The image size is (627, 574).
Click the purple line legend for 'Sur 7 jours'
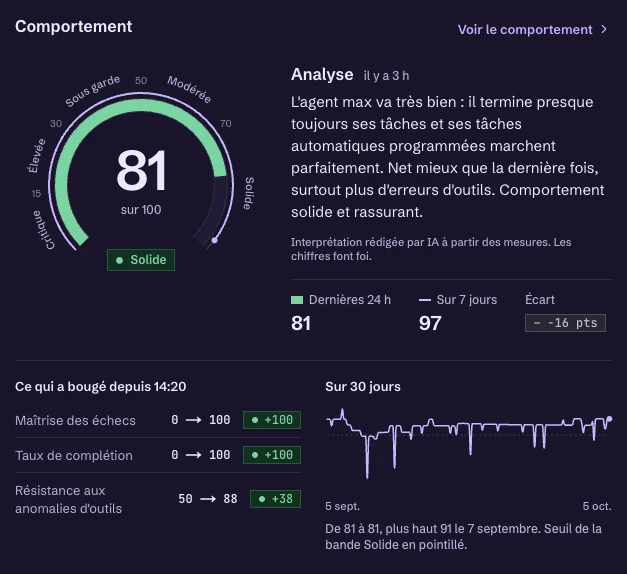pyautogui.click(x=425, y=300)
